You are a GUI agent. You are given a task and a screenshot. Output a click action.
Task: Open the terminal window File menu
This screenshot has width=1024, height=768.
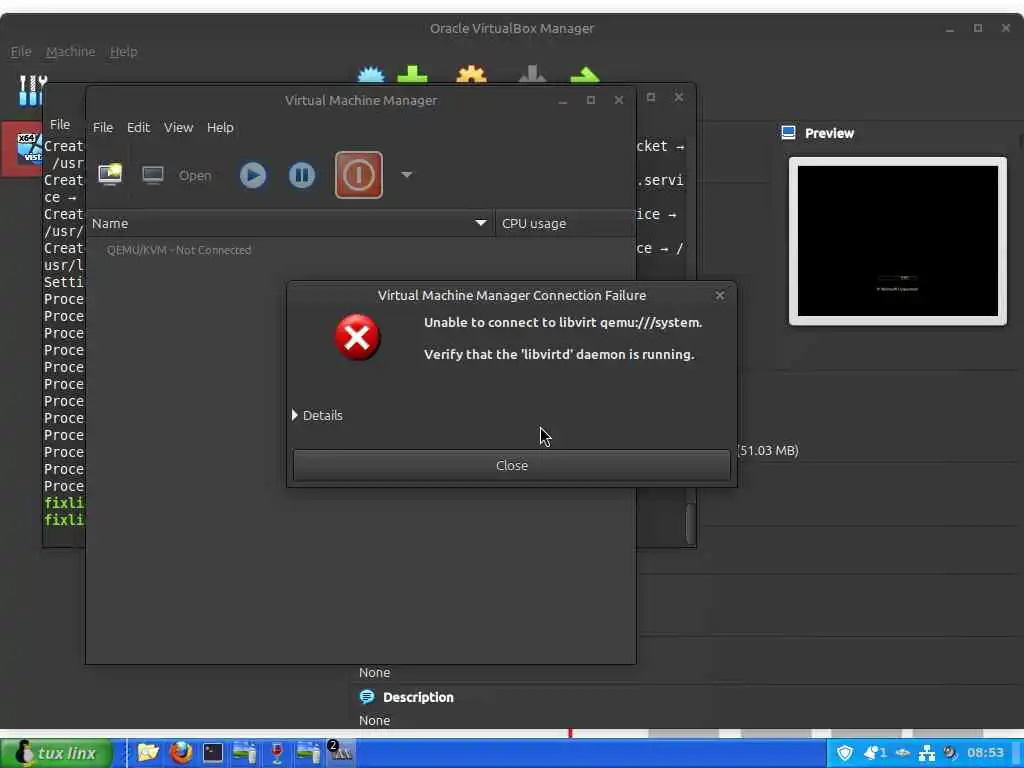point(59,124)
